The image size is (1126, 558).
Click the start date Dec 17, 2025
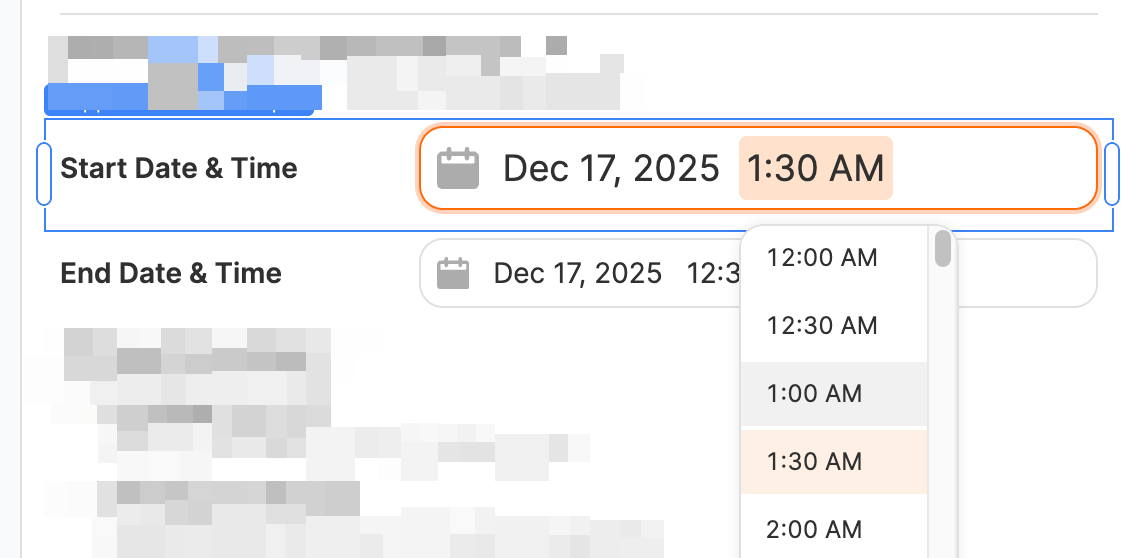pyautogui.click(x=611, y=169)
